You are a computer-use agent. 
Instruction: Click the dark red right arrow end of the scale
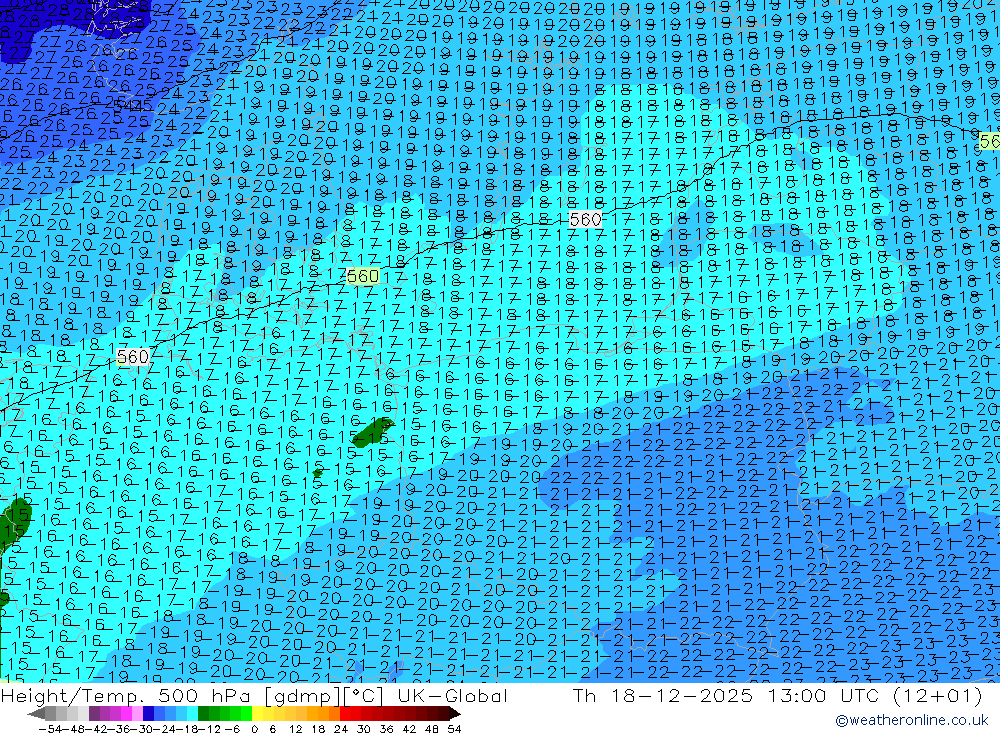455,714
